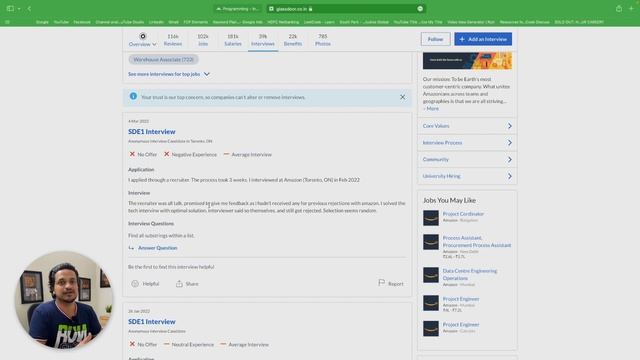Image resolution: width=640 pixels, height=360 pixels.
Task: Click the circular button in address bar
Action: (x=420, y=9)
